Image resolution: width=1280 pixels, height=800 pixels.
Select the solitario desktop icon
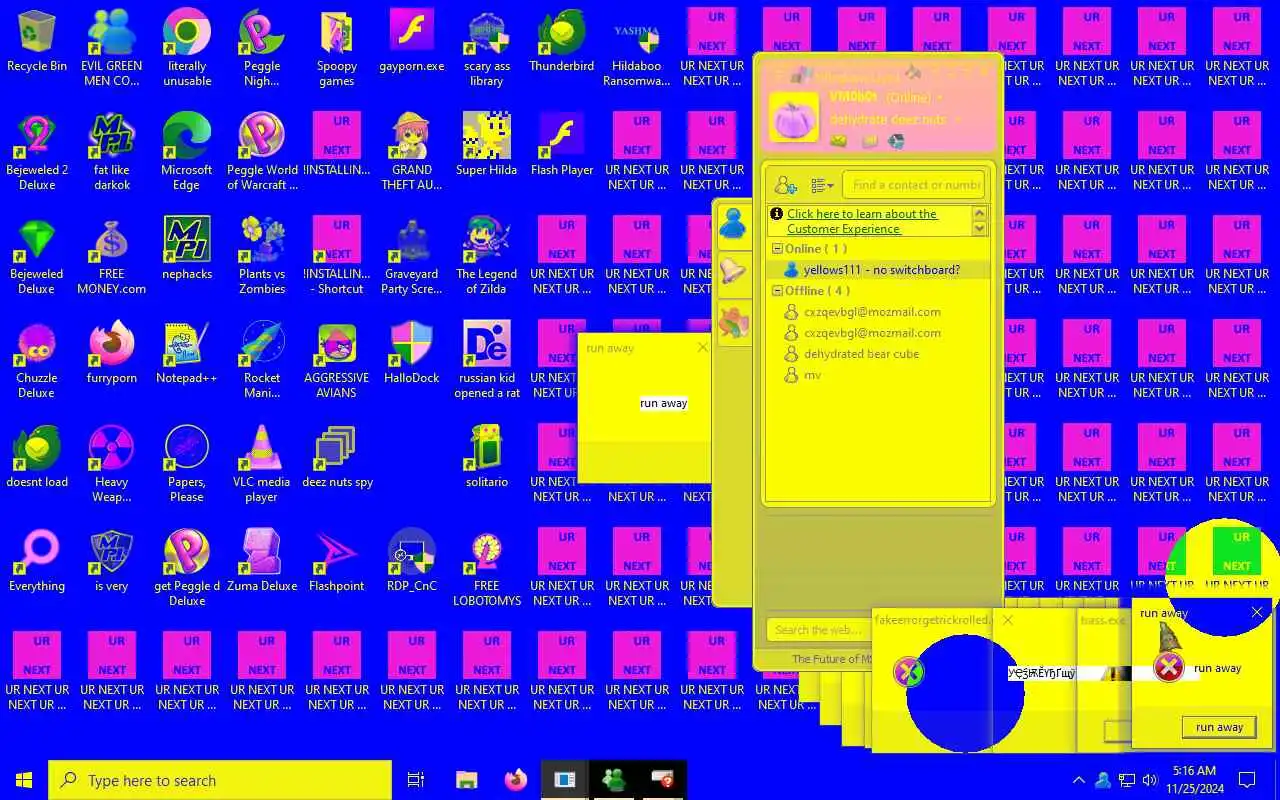(487, 458)
